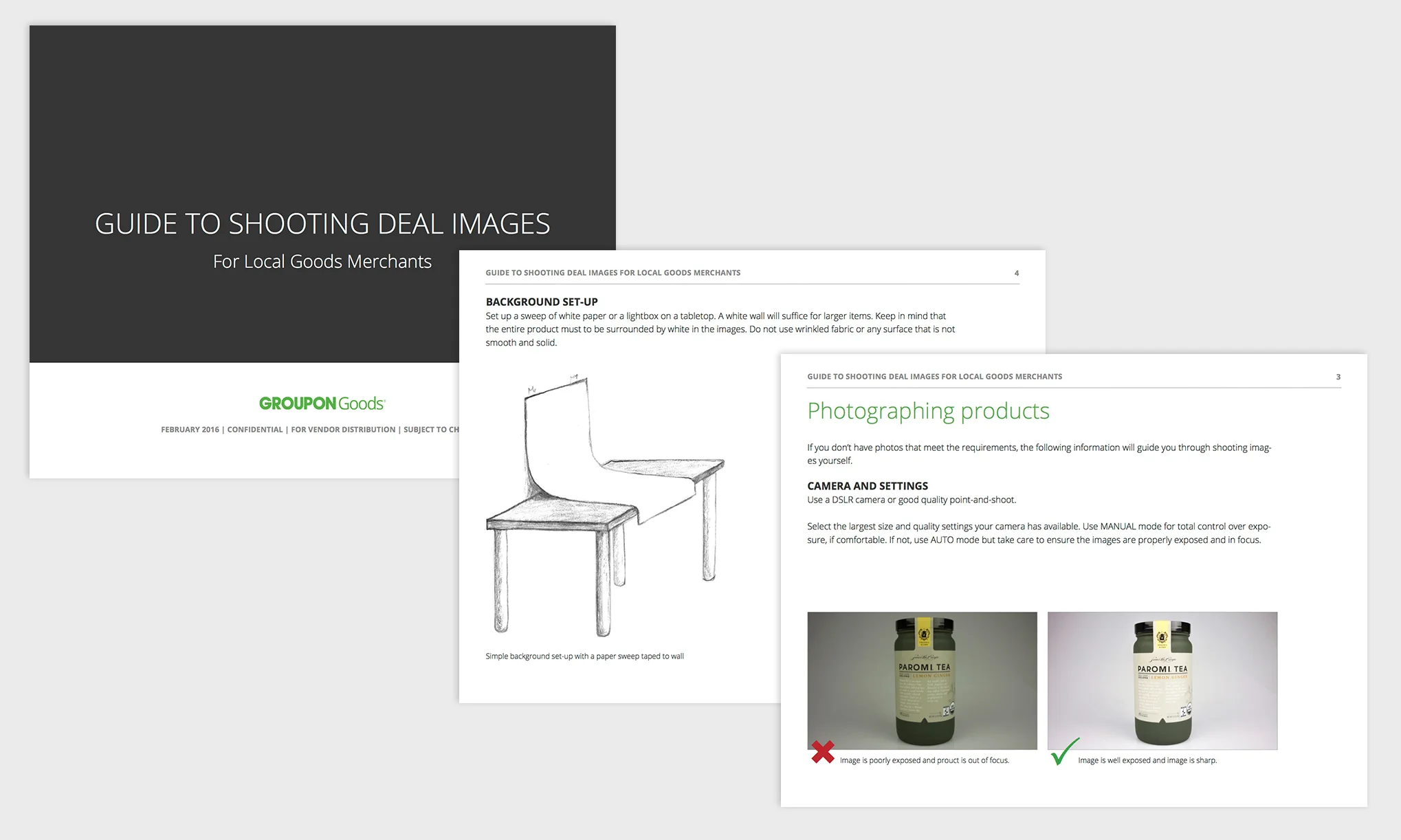Viewport: 1401px width, 840px height.
Task: Click the February 2016 confidential footer text
Action: [309, 430]
